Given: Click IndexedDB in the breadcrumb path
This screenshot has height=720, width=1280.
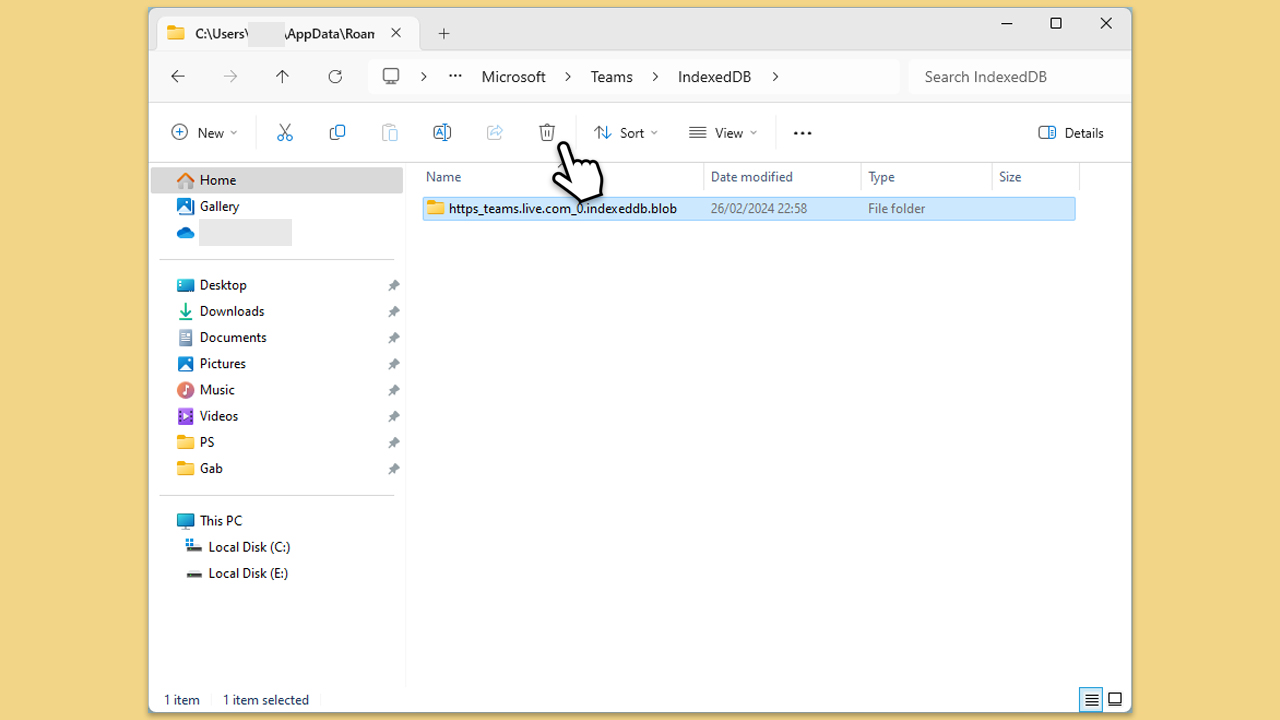Looking at the screenshot, I should (715, 77).
